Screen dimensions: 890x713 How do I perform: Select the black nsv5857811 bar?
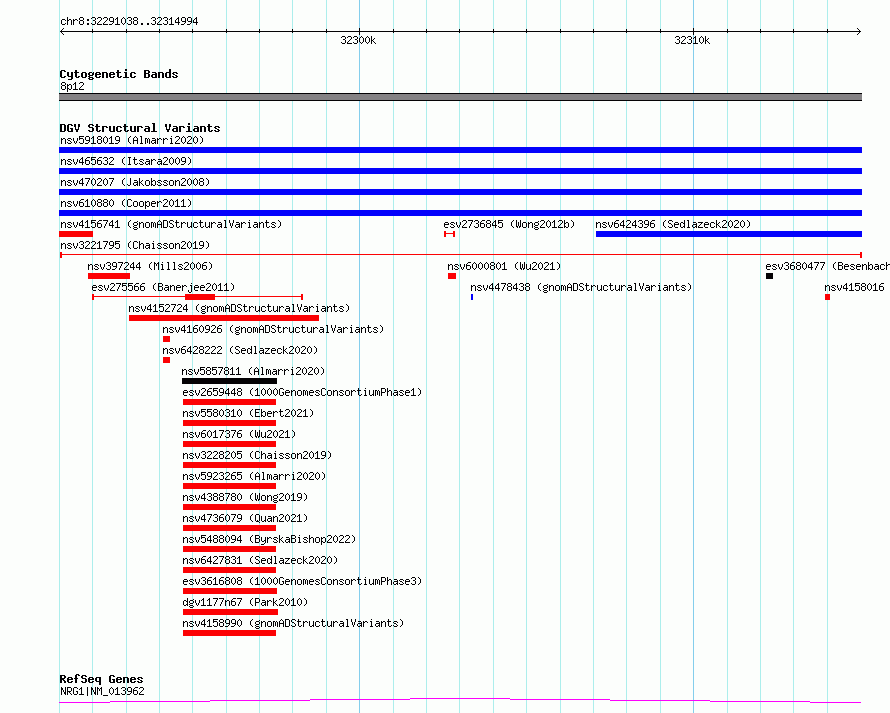pyautogui.click(x=229, y=381)
